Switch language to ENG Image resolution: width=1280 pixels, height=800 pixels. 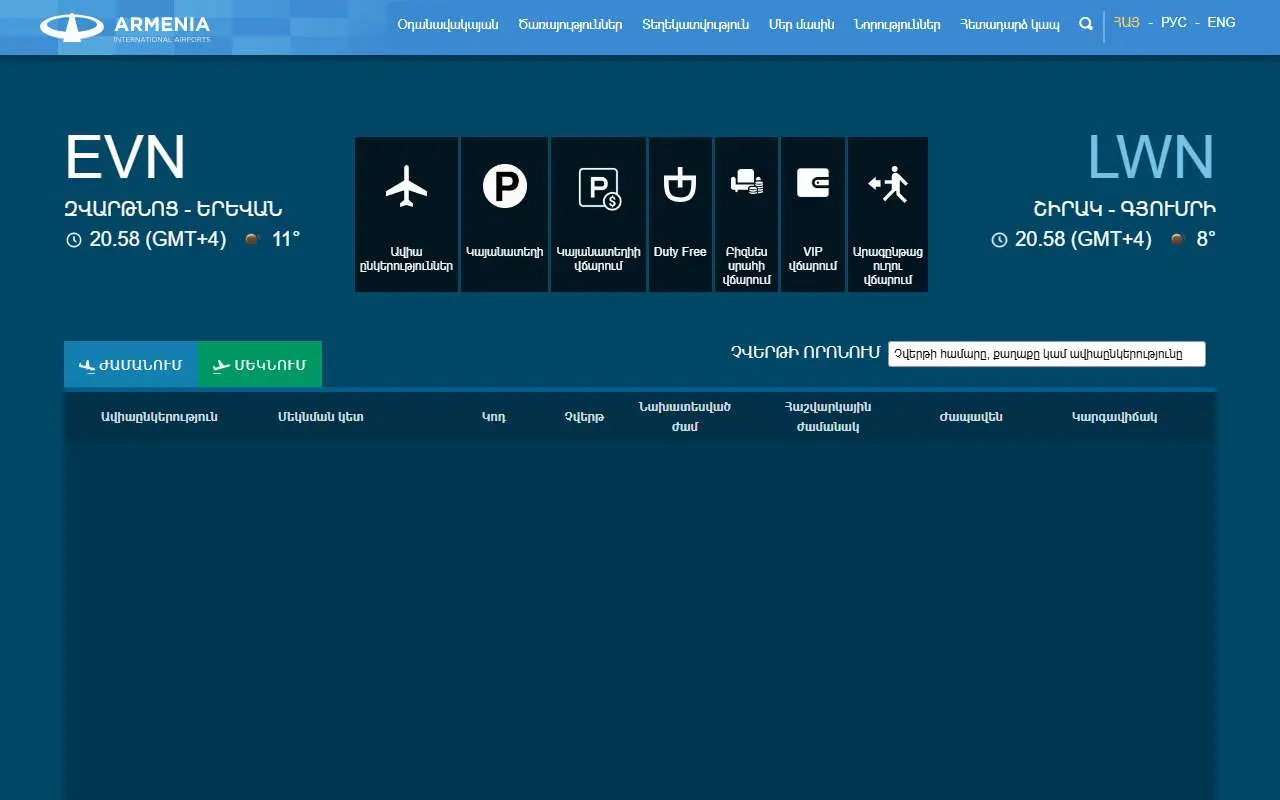click(1221, 22)
